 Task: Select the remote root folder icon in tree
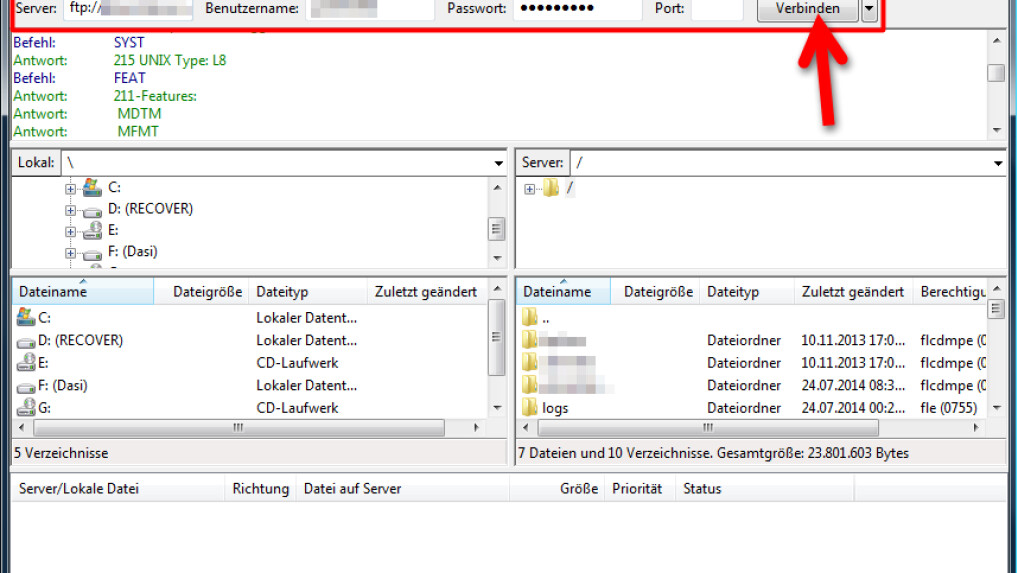pos(551,188)
